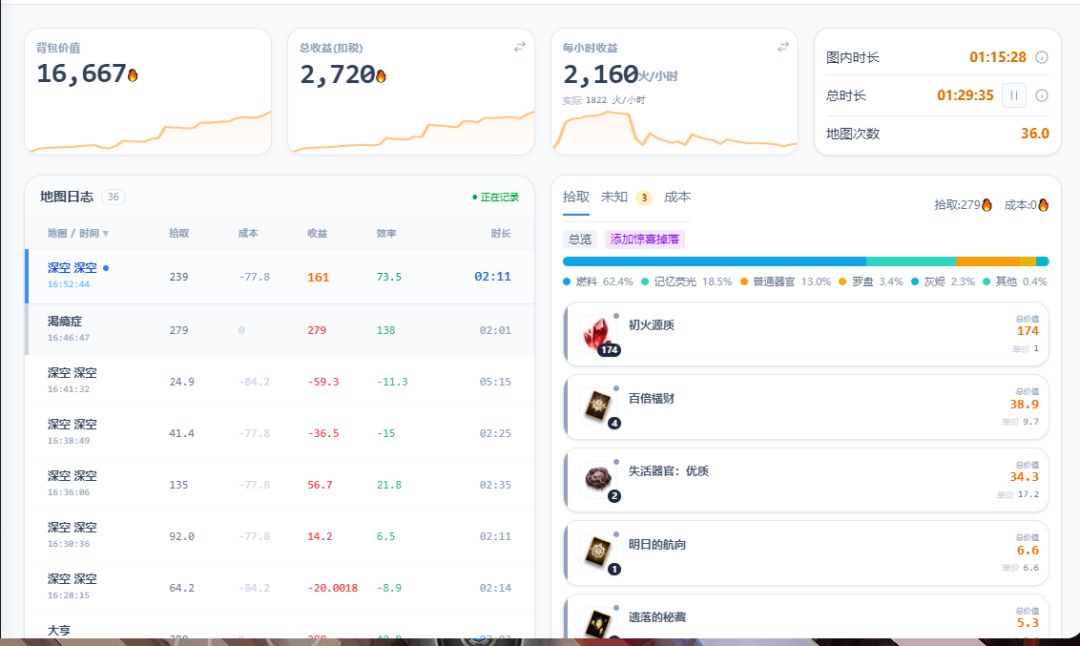The image size is (1080, 646).
Task: Click the 其他 0.4% legend entry
Action: click(1015, 282)
